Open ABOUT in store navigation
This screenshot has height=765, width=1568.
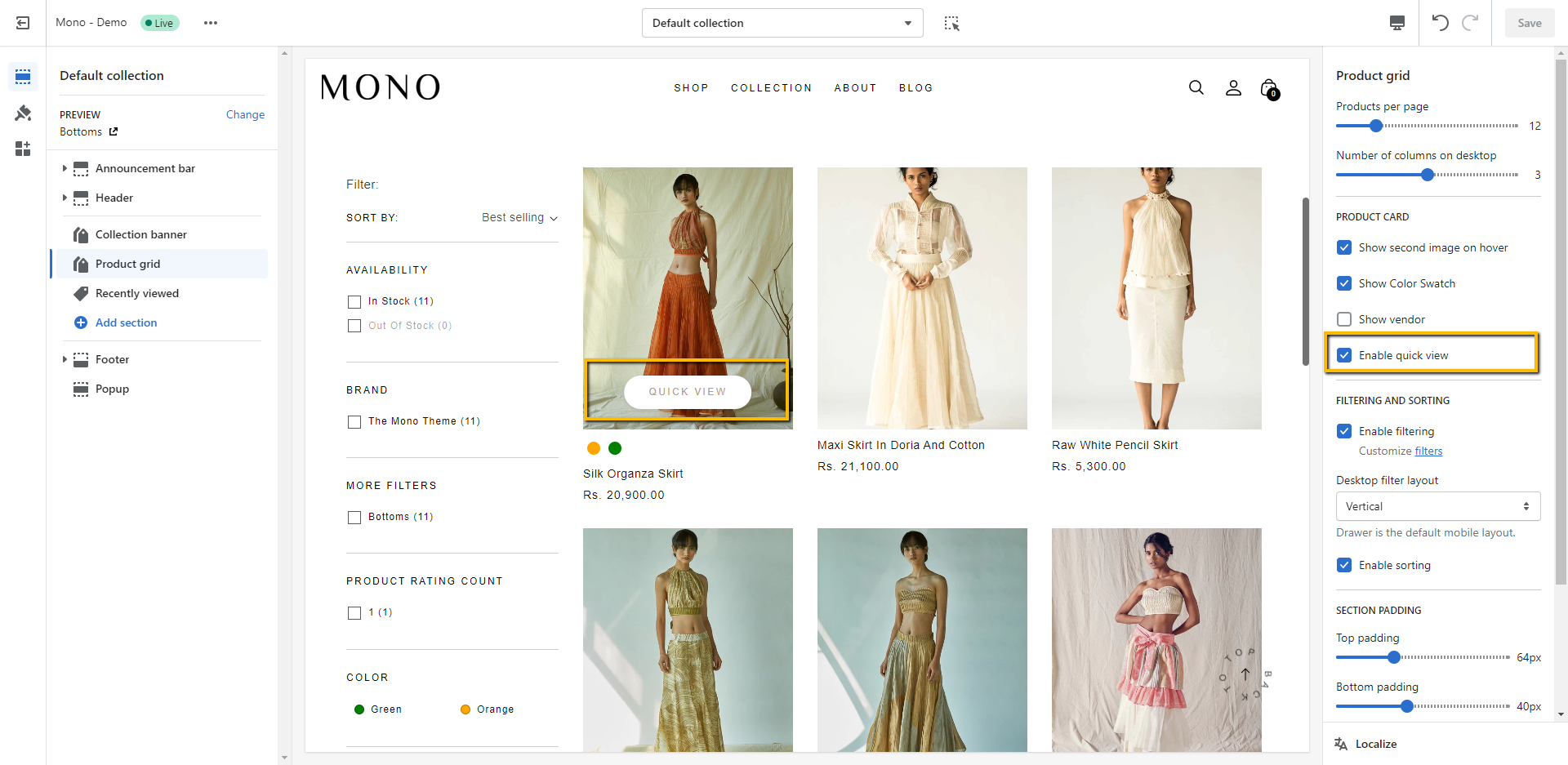[x=855, y=88]
